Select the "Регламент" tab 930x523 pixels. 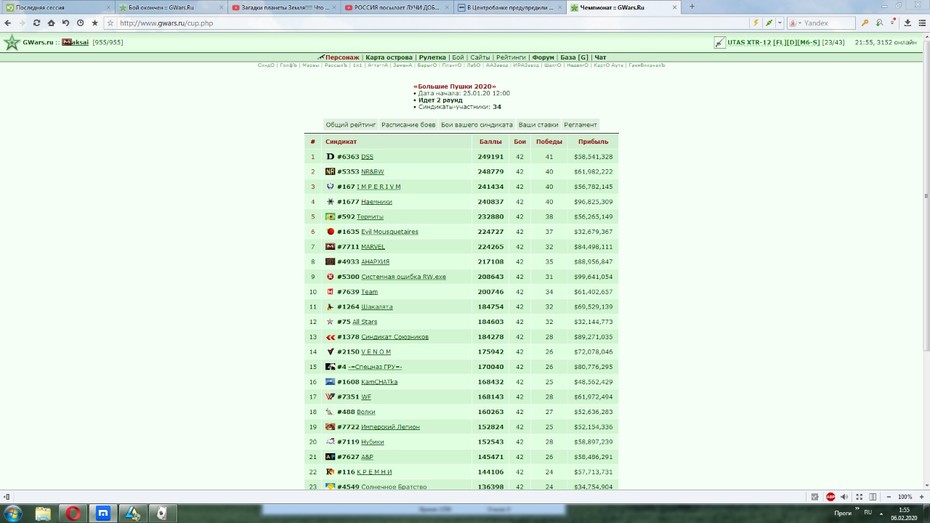580,125
